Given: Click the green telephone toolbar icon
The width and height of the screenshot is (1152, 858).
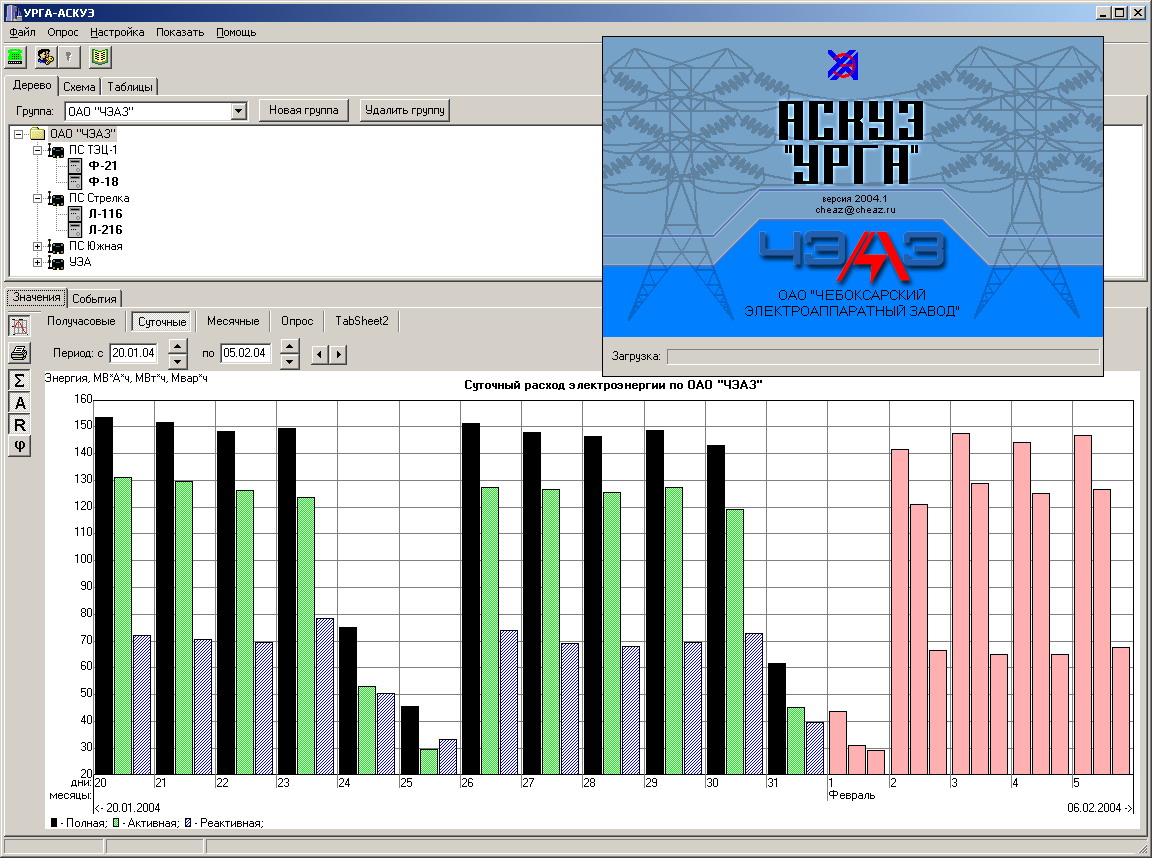Looking at the screenshot, I should [16, 56].
